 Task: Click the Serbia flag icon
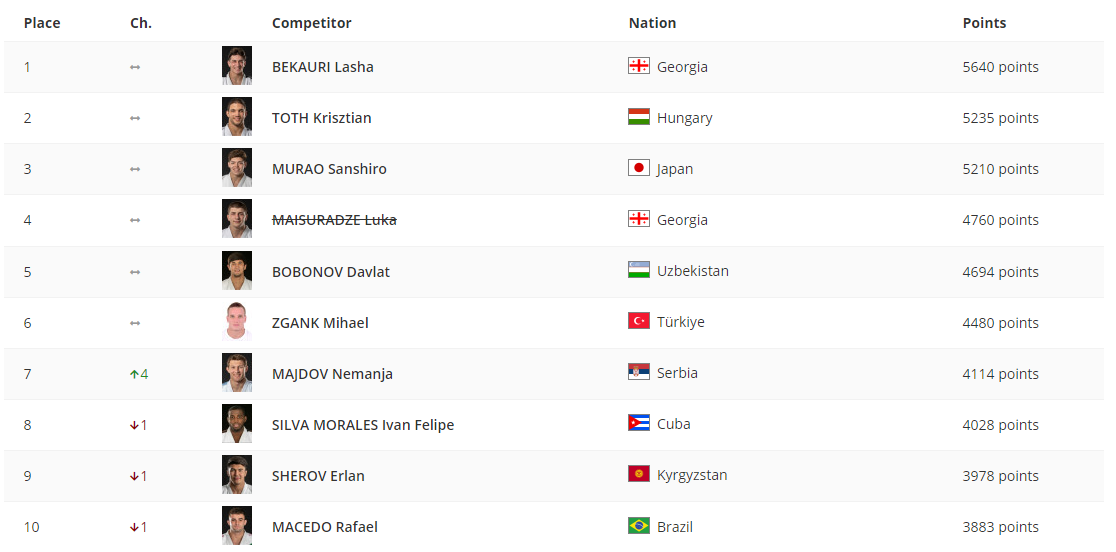(638, 372)
